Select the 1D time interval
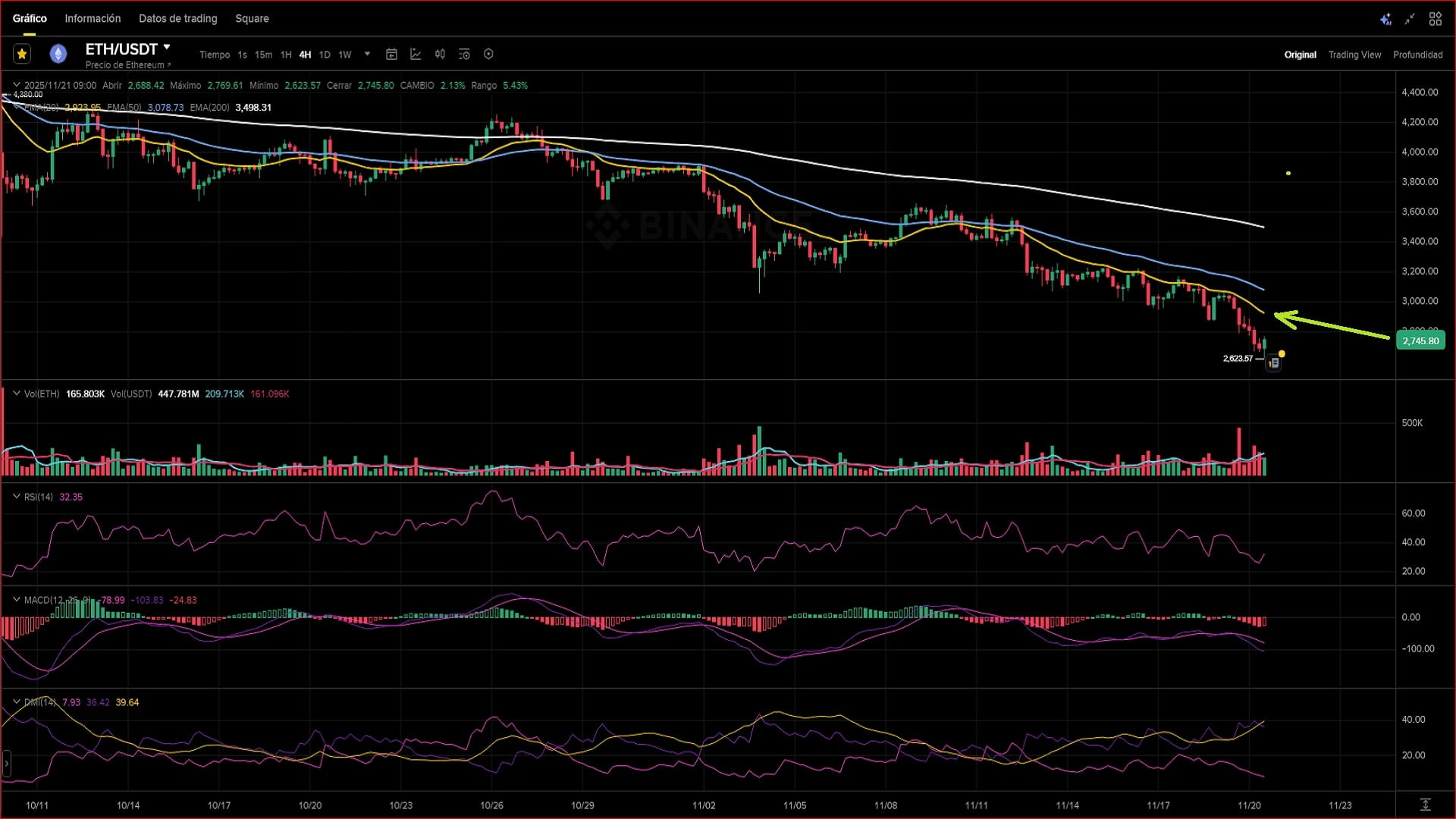The width and height of the screenshot is (1456, 819). [x=325, y=55]
